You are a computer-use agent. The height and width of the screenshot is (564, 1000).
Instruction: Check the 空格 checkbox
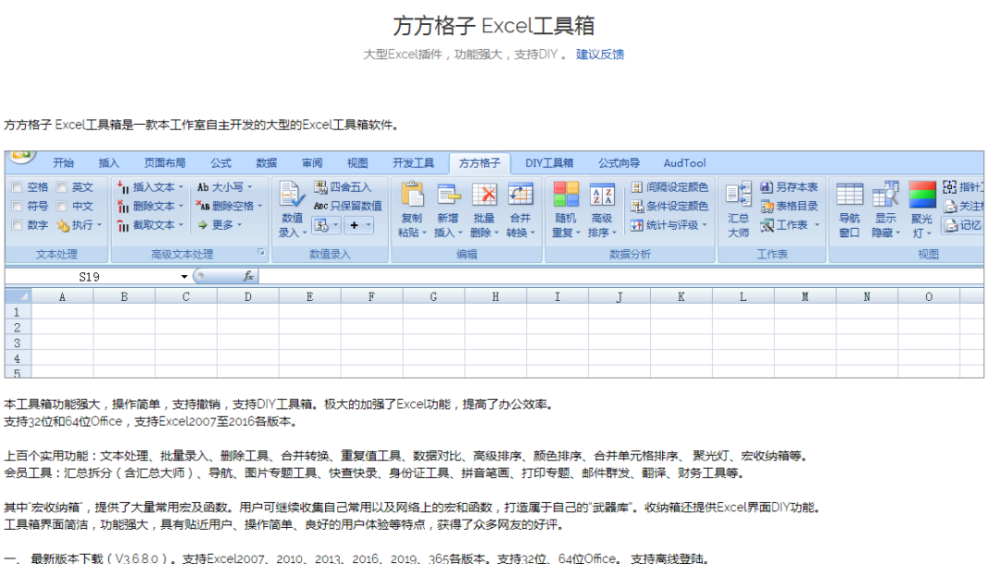pos(17,187)
